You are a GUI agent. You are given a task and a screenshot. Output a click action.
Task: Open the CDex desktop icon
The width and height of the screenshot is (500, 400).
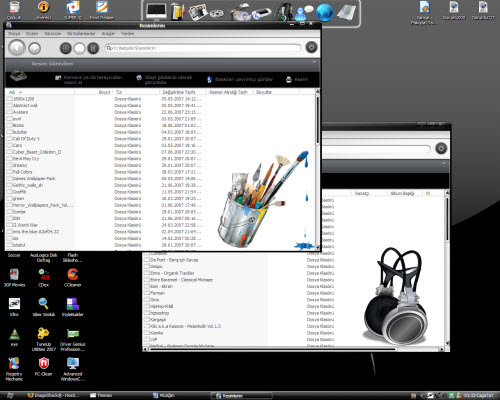[x=43, y=277]
